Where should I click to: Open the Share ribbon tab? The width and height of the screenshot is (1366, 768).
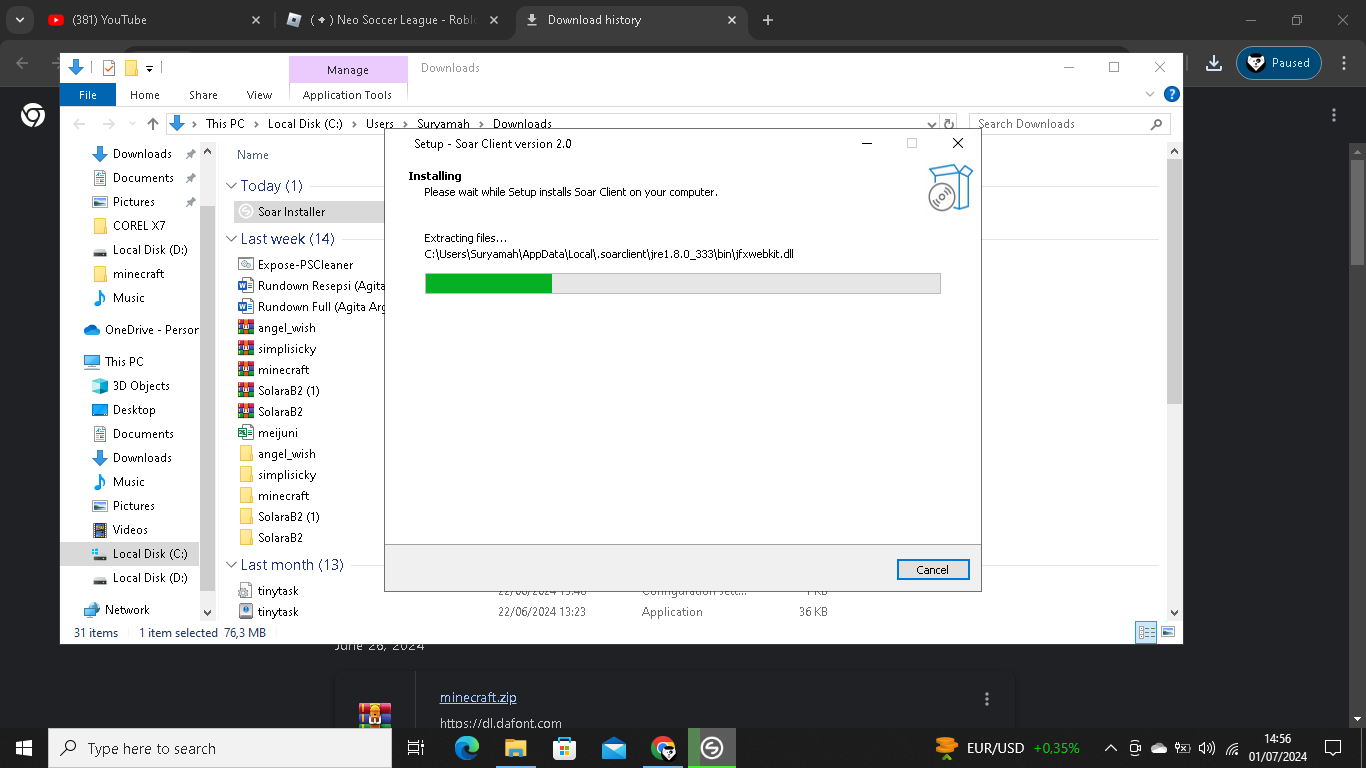tap(203, 95)
